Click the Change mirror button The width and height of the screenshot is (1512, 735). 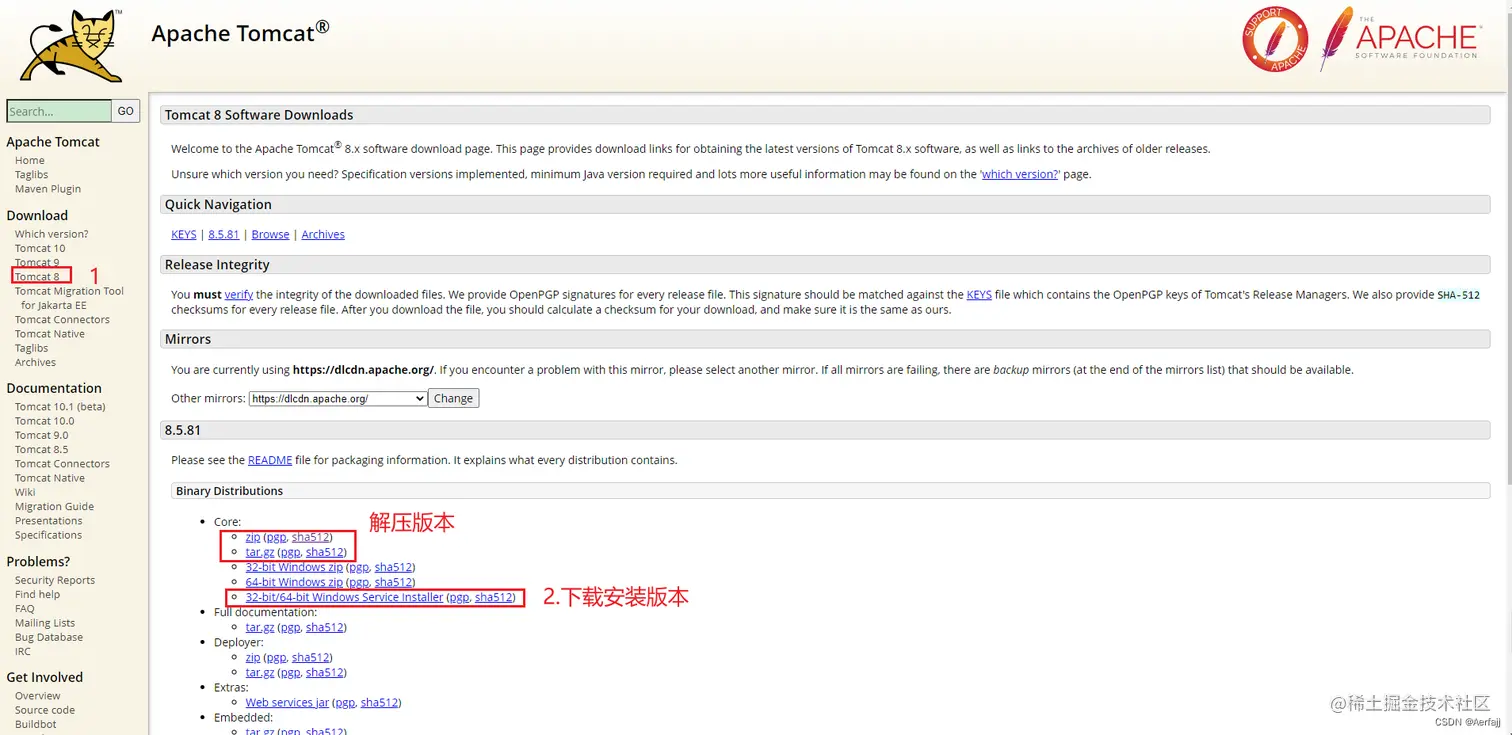454,398
